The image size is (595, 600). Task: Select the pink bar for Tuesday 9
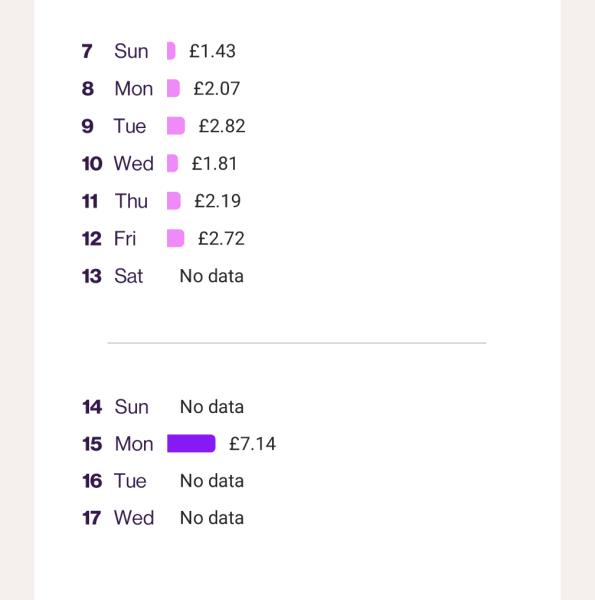click(176, 126)
